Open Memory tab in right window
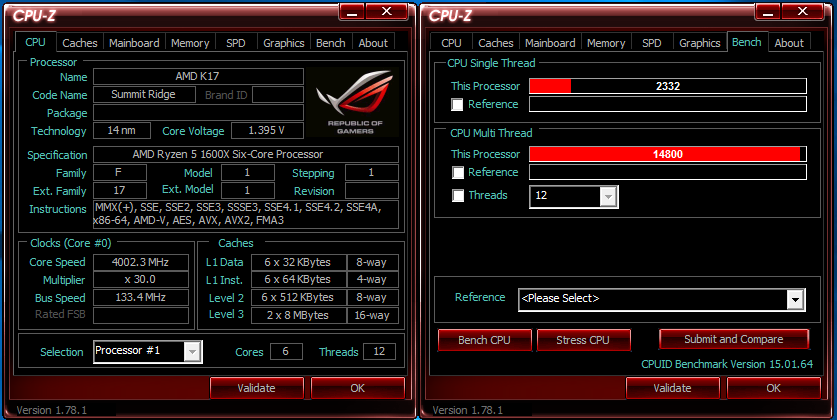Viewport: 837px width, 420px height. (606, 43)
